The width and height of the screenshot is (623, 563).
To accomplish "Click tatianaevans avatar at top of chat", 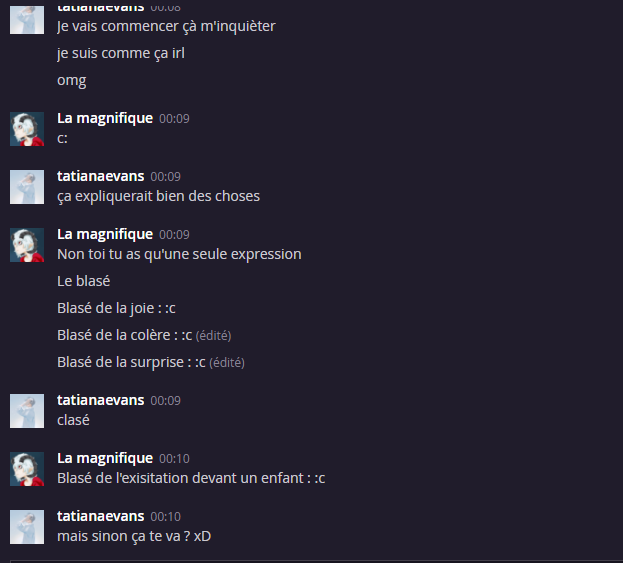I will click(27, 20).
